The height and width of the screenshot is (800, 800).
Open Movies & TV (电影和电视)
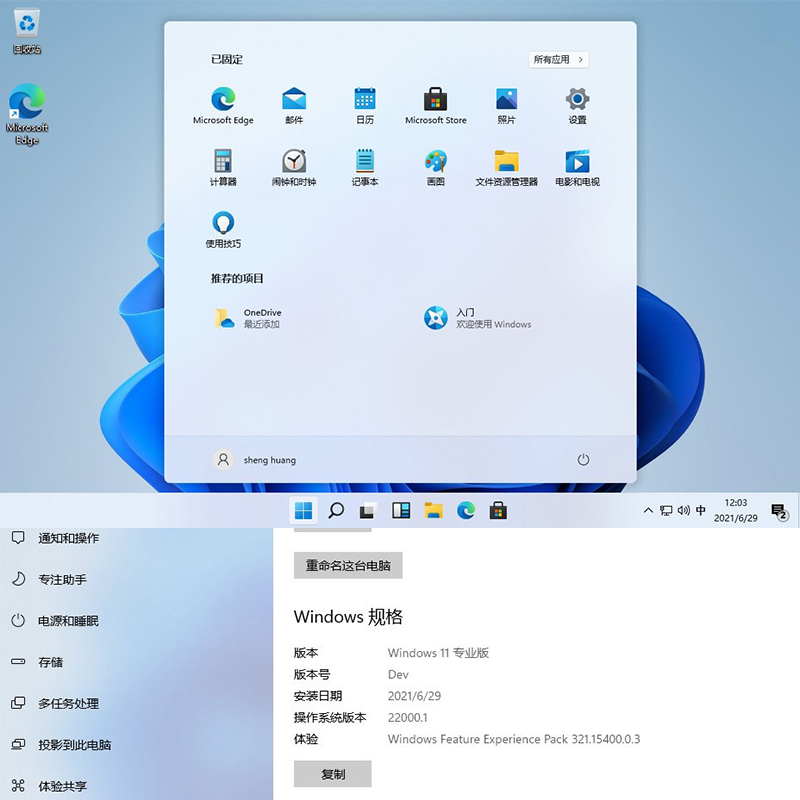pos(577,167)
